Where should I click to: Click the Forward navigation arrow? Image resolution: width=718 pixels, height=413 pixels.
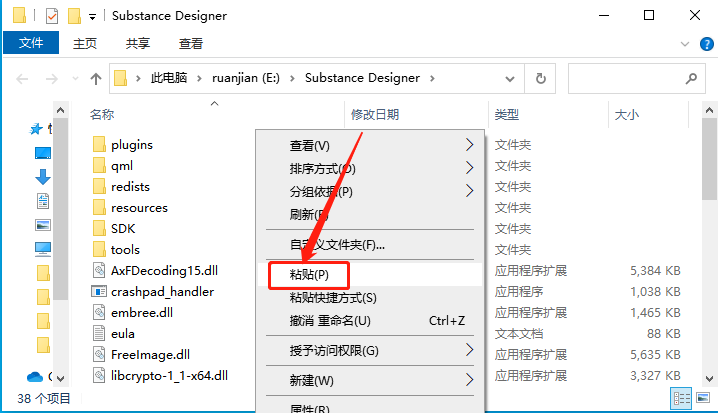[51, 79]
